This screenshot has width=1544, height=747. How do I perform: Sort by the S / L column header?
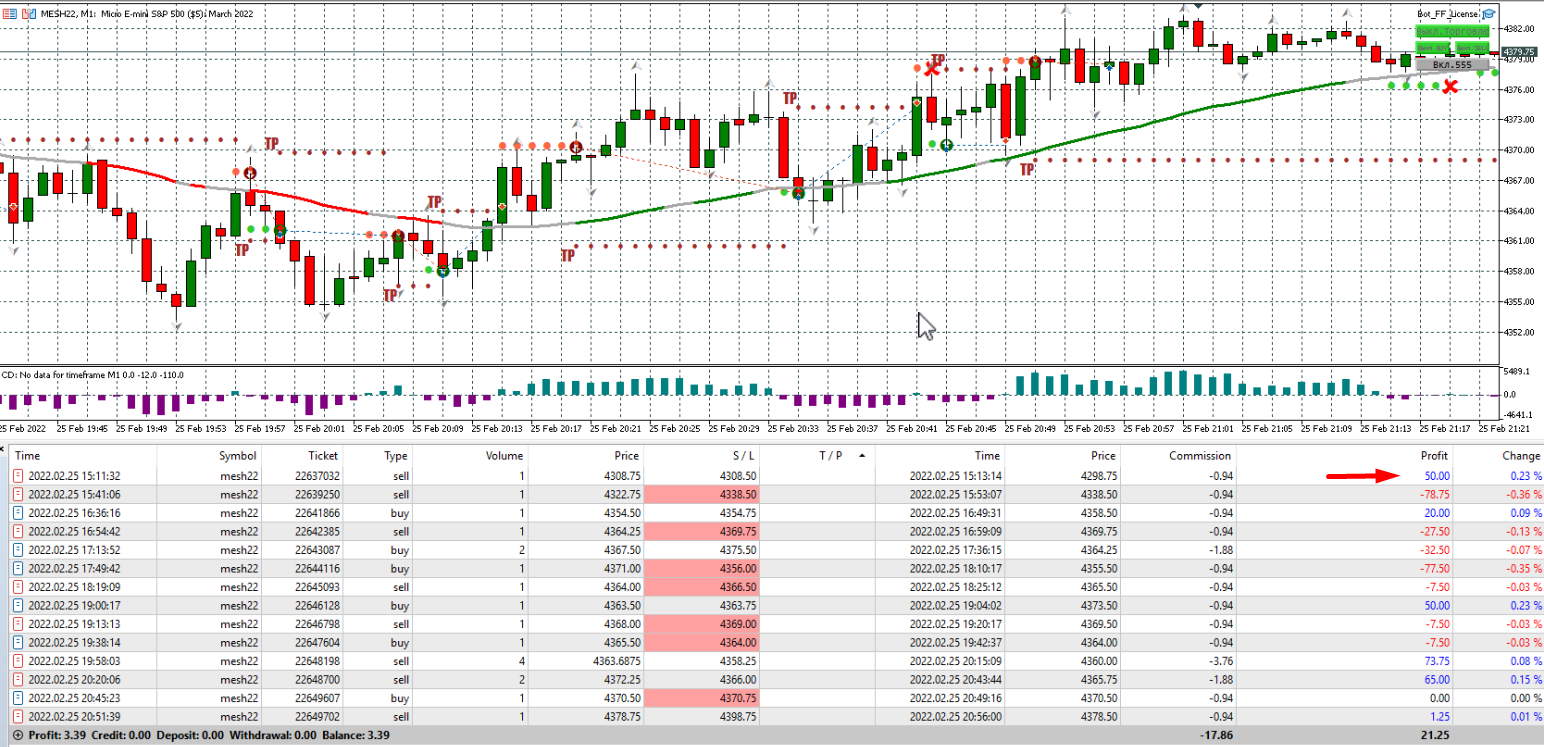coord(743,456)
